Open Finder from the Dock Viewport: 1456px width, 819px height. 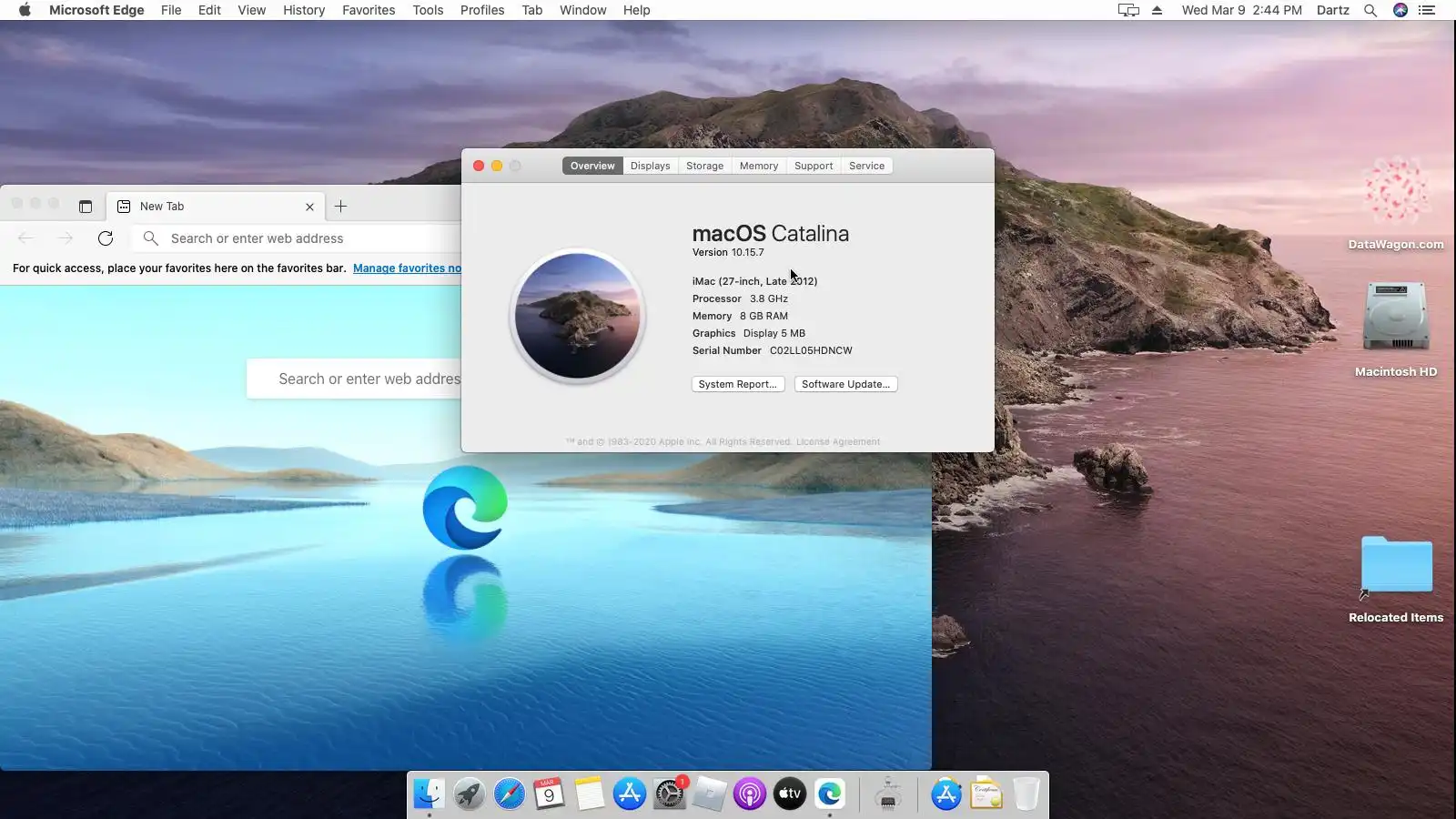click(429, 794)
